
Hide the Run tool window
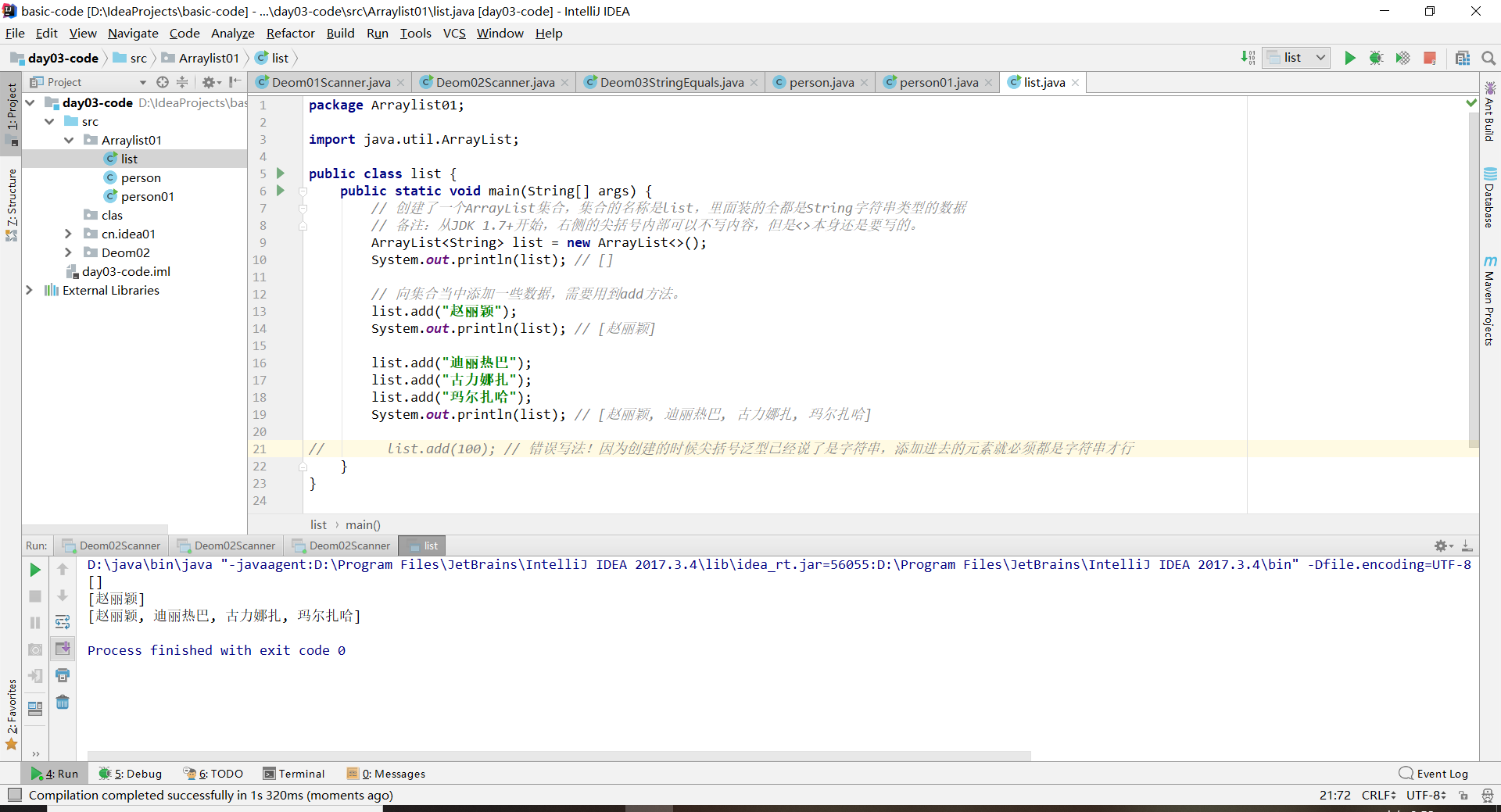1467,546
